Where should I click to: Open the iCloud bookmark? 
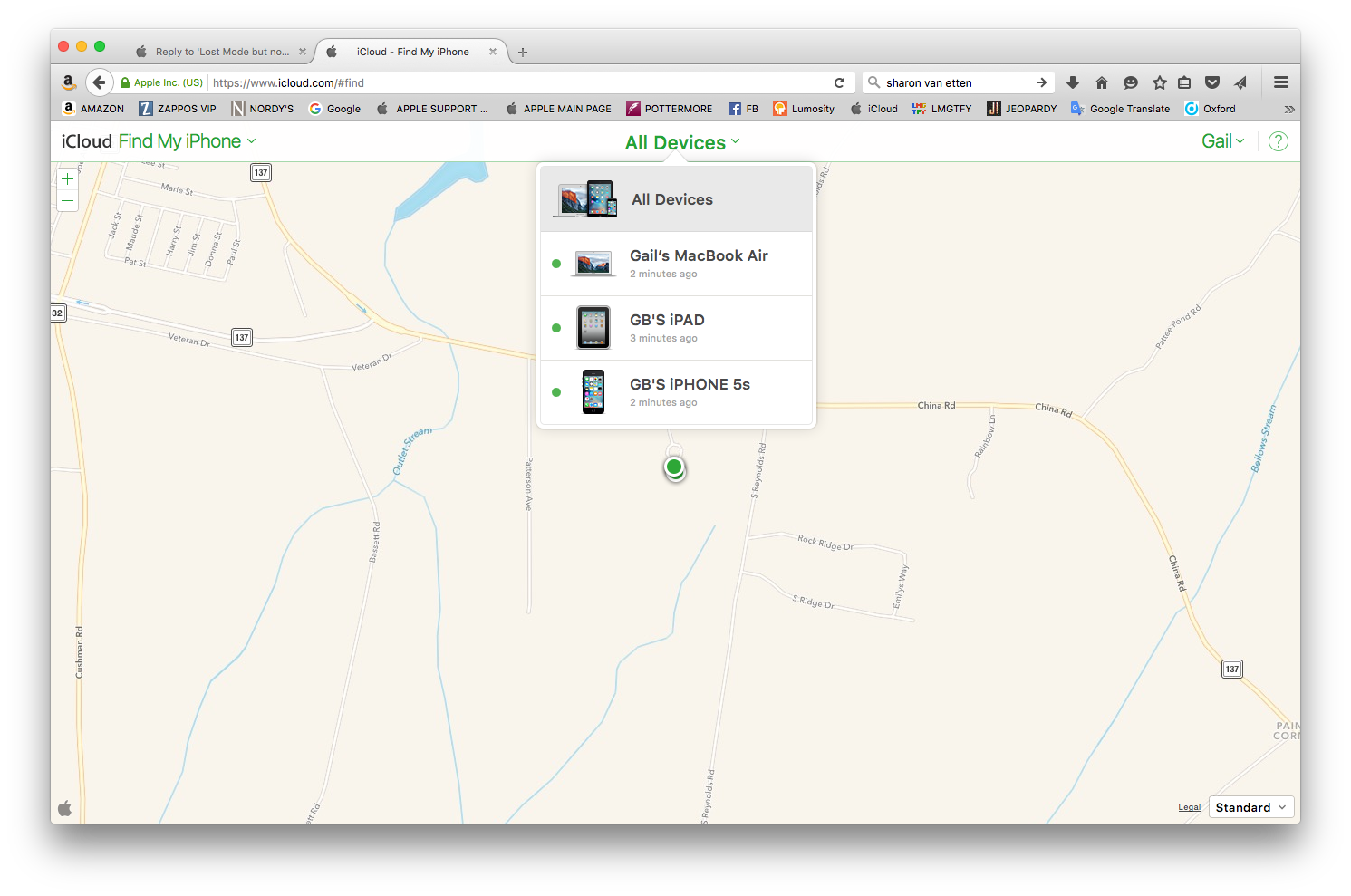click(x=873, y=109)
